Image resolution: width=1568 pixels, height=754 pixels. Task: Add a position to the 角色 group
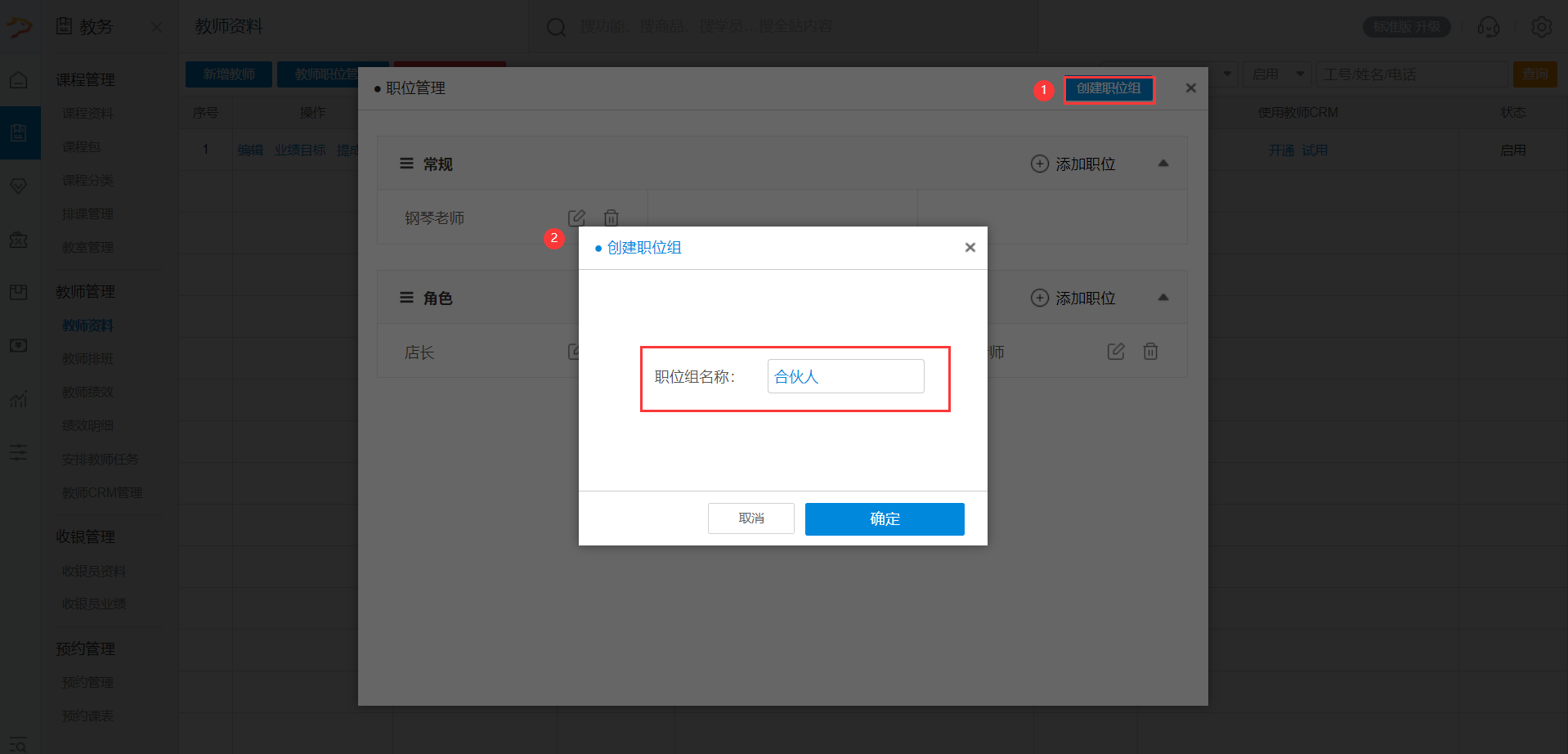click(x=1073, y=298)
